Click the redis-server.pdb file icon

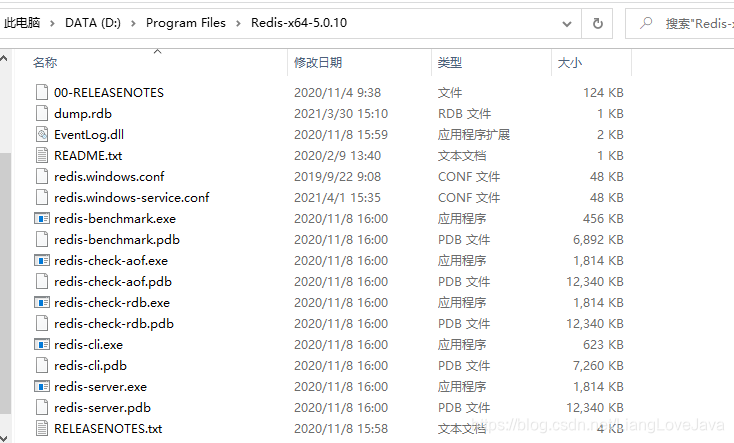(x=42, y=407)
